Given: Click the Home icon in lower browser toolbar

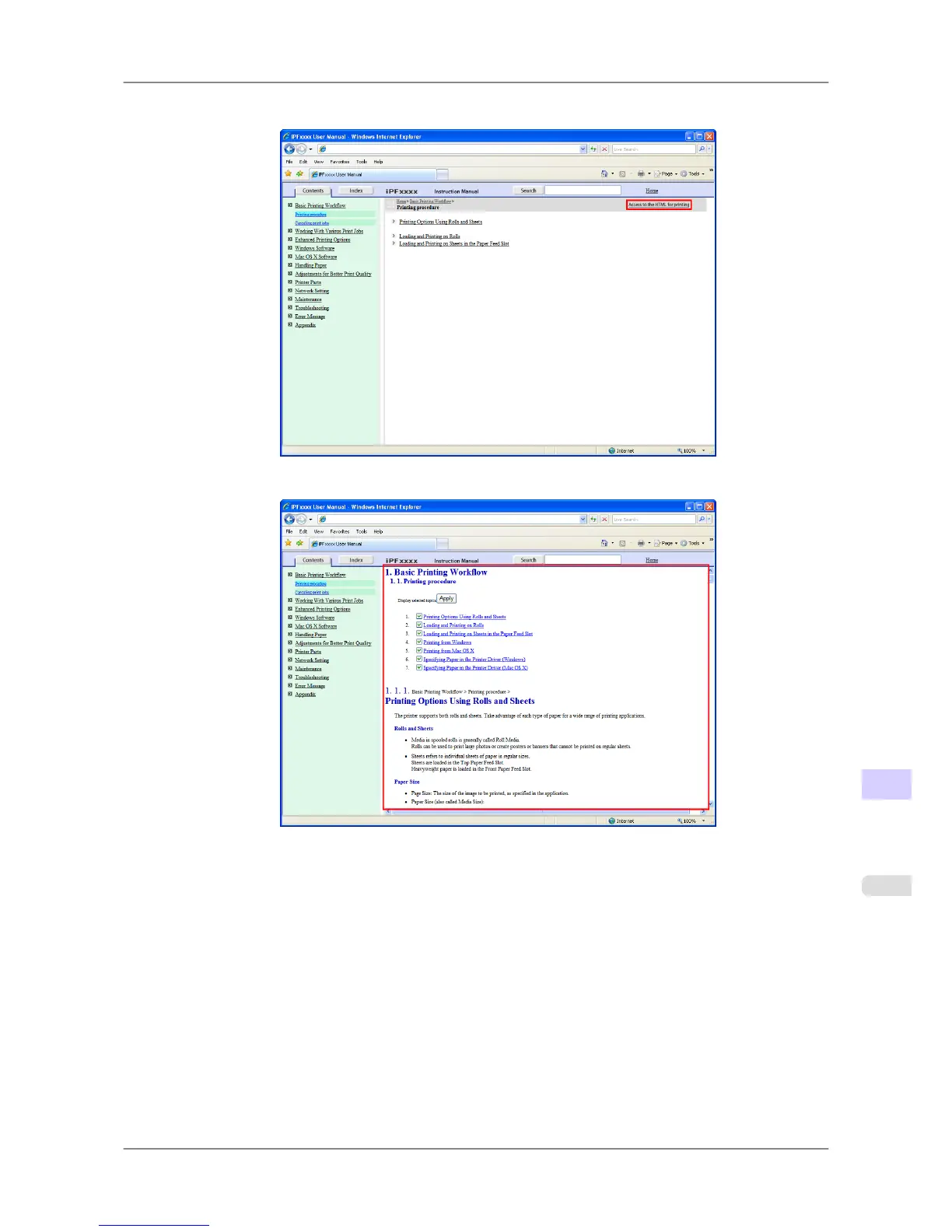Looking at the screenshot, I should (x=604, y=544).
